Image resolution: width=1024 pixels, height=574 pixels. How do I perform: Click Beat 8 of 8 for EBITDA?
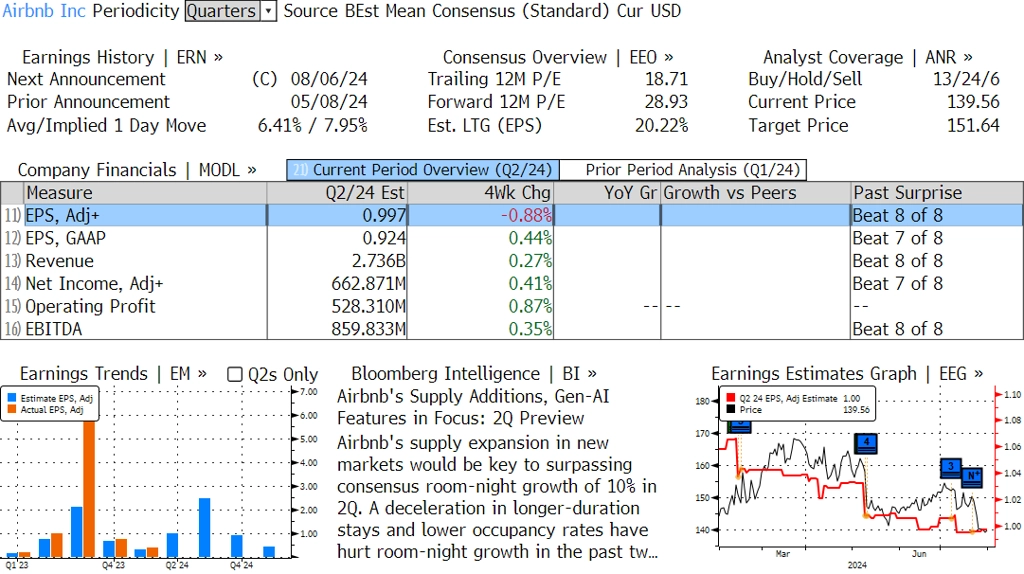point(897,328)
